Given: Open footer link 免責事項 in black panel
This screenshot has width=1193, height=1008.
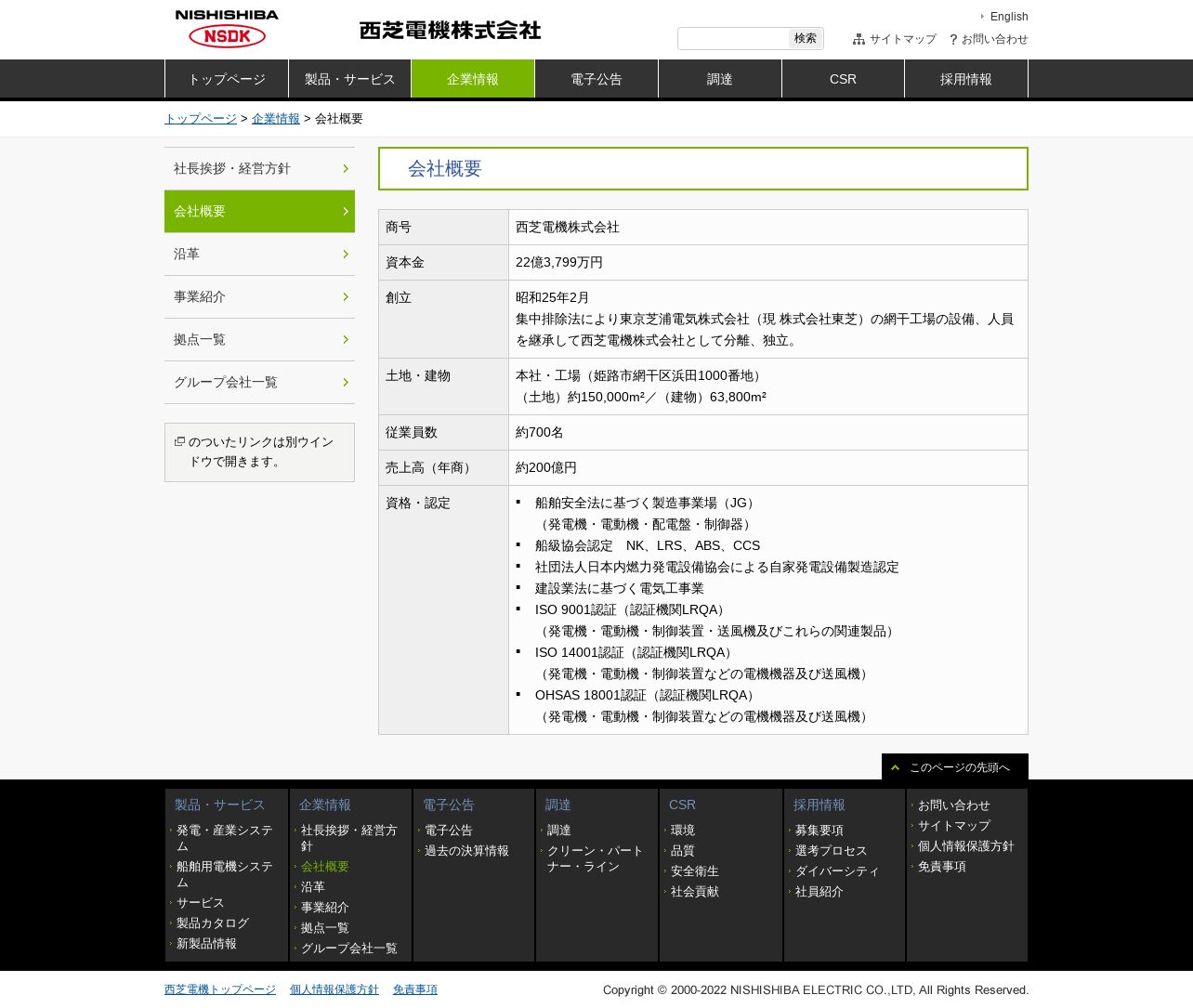Looking at the screenshot, I should click(x=942, y=867).
